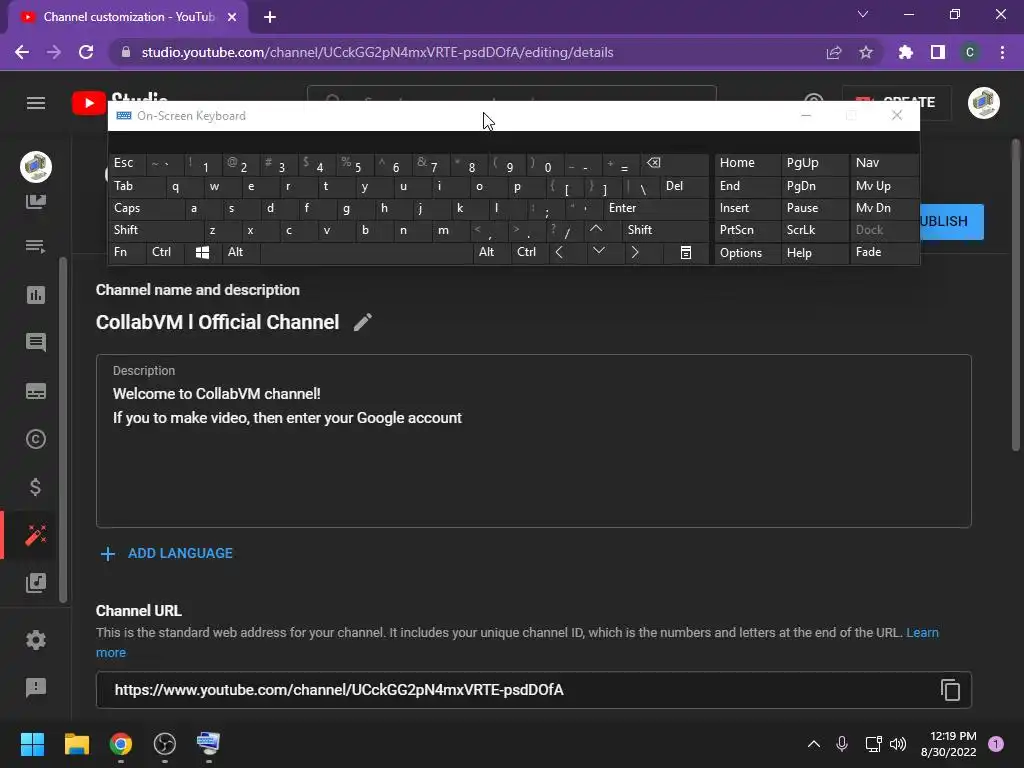Show hidden icons in the system tray
1024x768 pixels.
[x=814, y=744]
